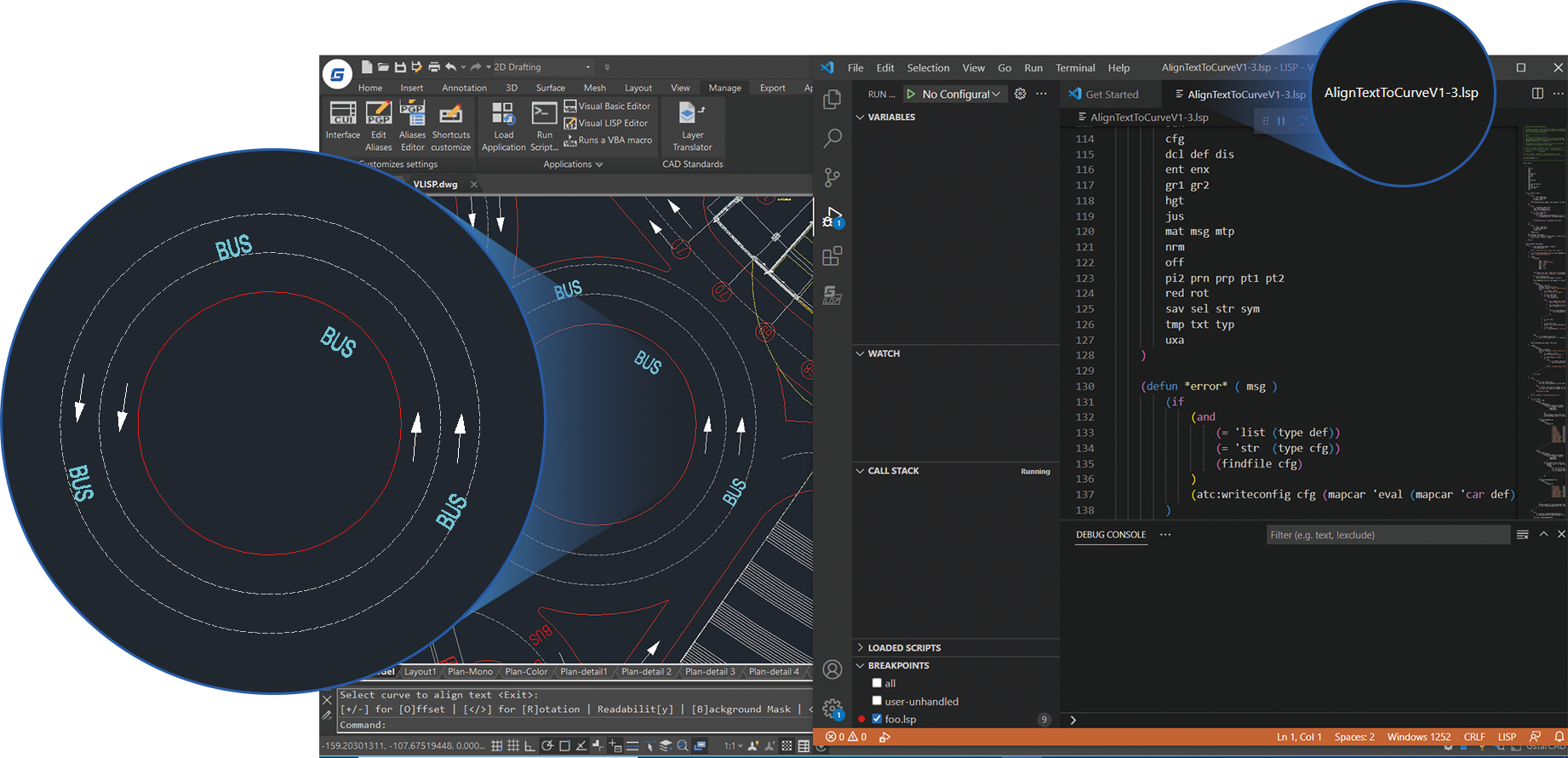Open VS Code Search in activity bar

[x=833, y=138]
